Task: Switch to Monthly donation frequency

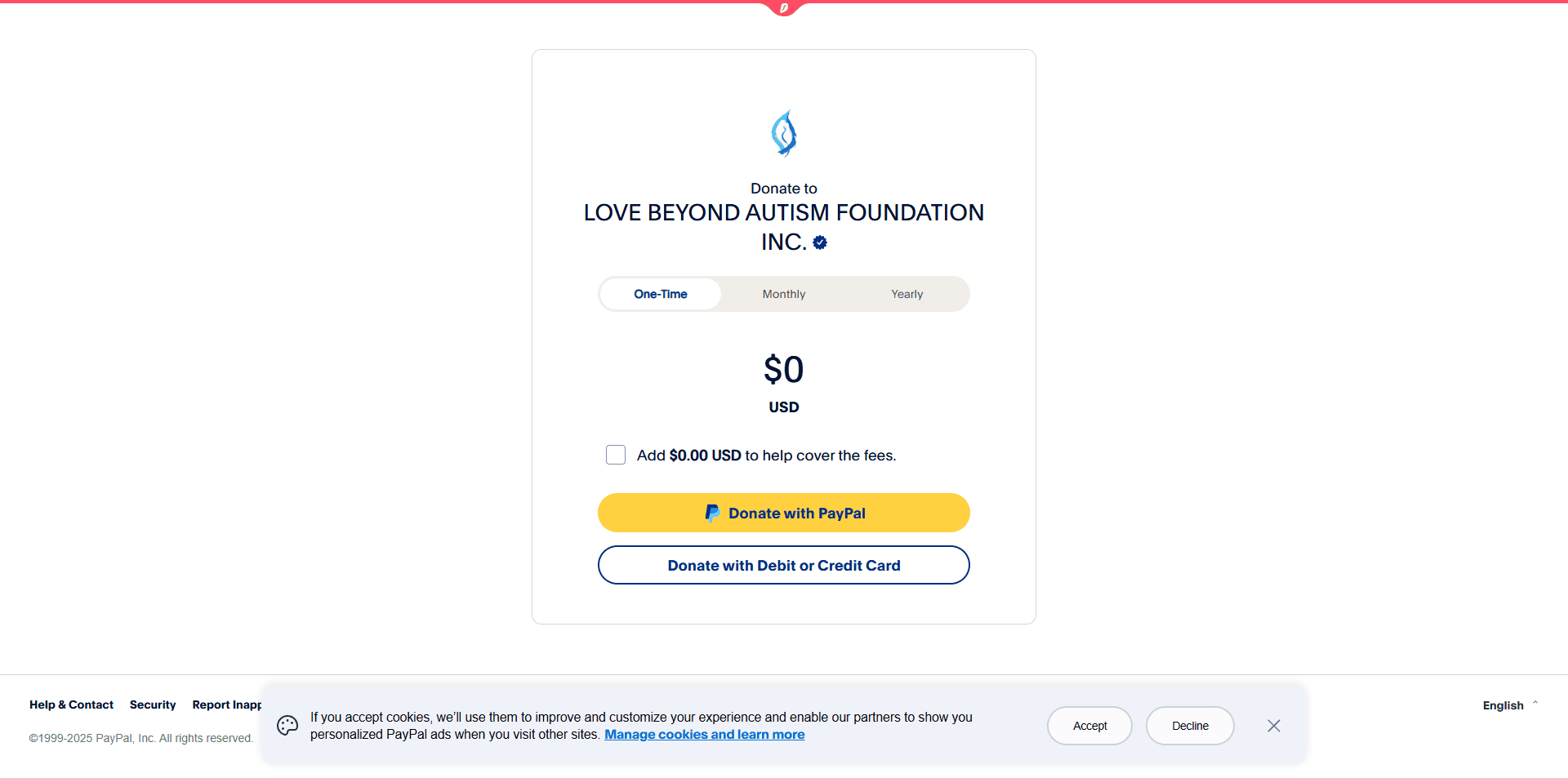Action: [x=784, y=294]
